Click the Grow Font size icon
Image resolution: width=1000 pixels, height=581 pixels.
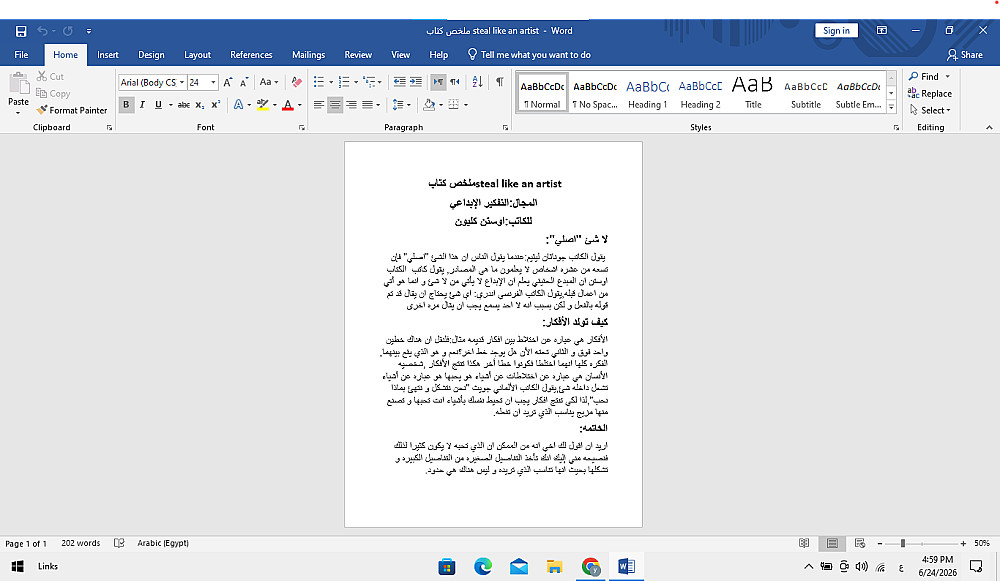[228, 82]
